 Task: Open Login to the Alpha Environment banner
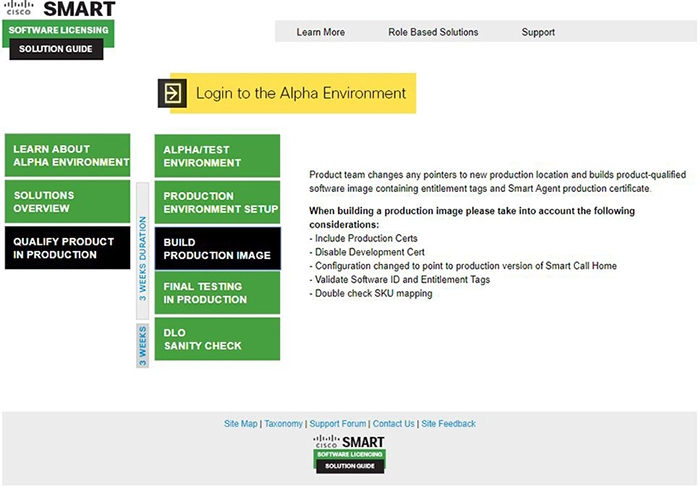[287, 93]
